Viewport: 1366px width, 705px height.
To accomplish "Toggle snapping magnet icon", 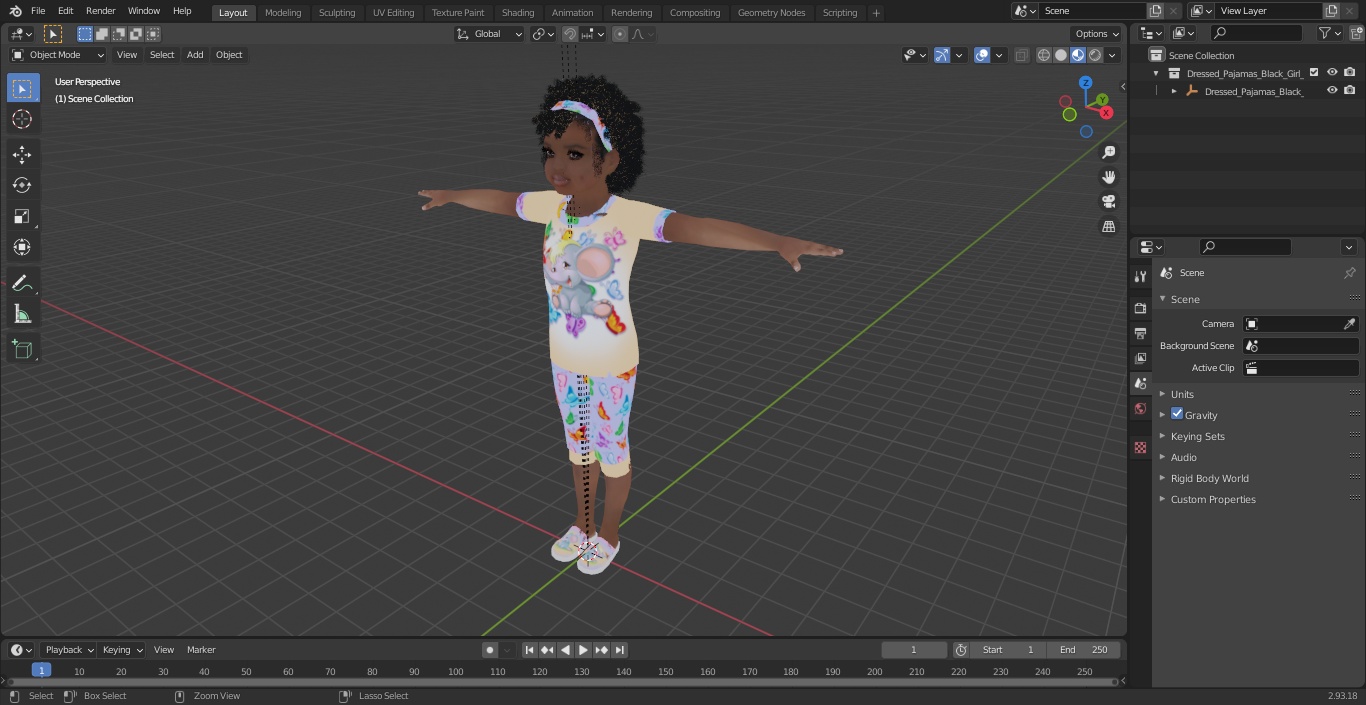I will [570, 34].
